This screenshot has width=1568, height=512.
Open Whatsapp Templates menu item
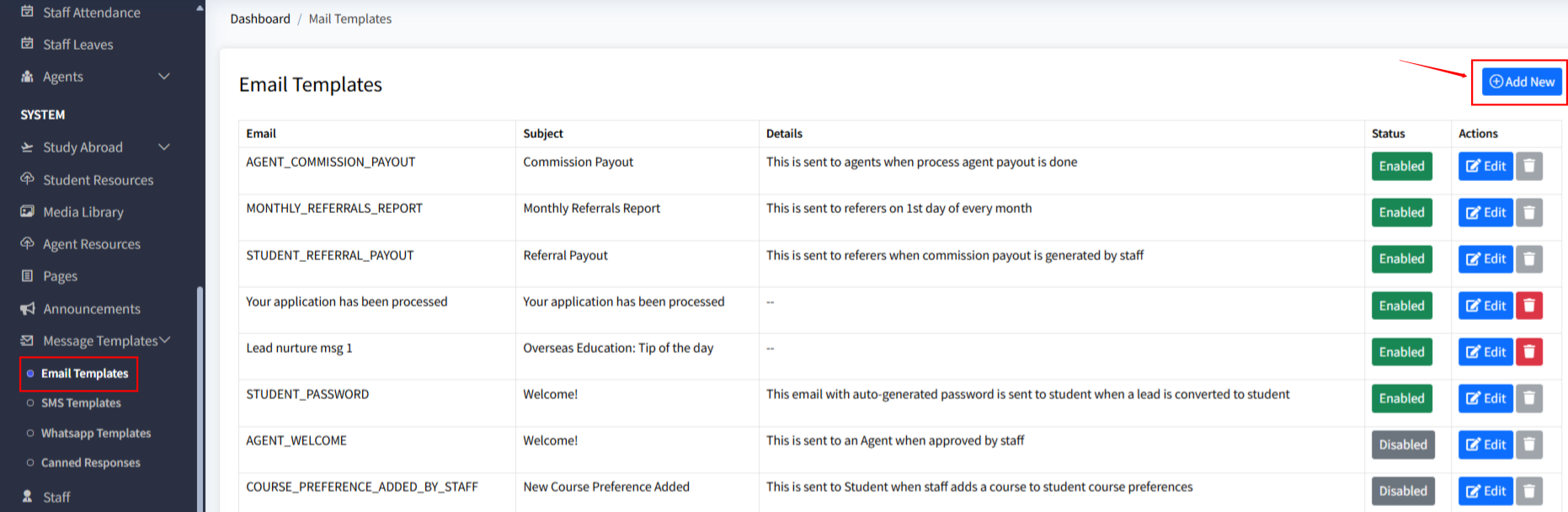pos(96,433)
